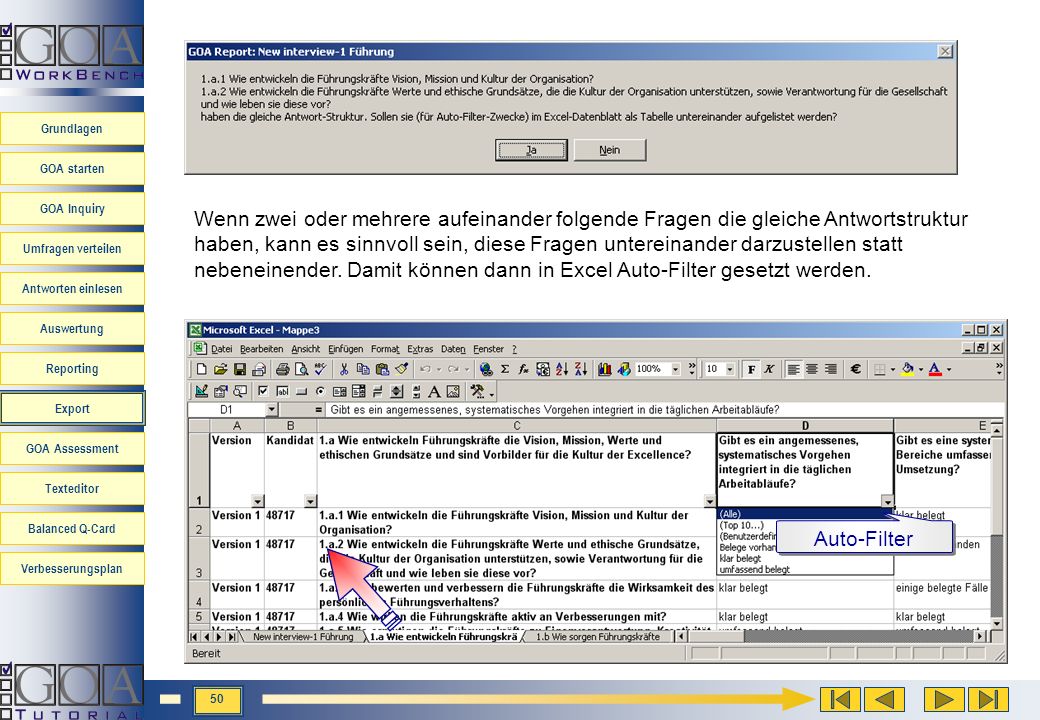
Task: Center text alignment in Excel toolbar
Action: coord(812,369)
